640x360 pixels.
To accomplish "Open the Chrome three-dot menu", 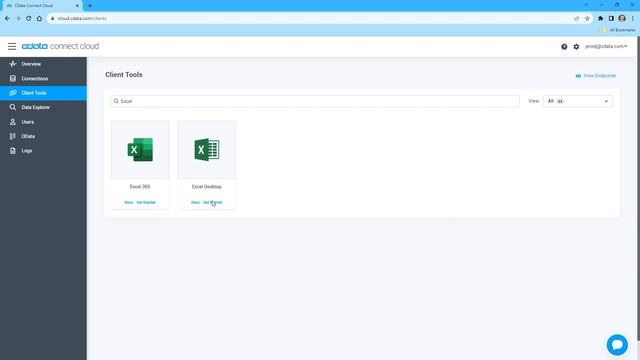I will tap(633, 18).
